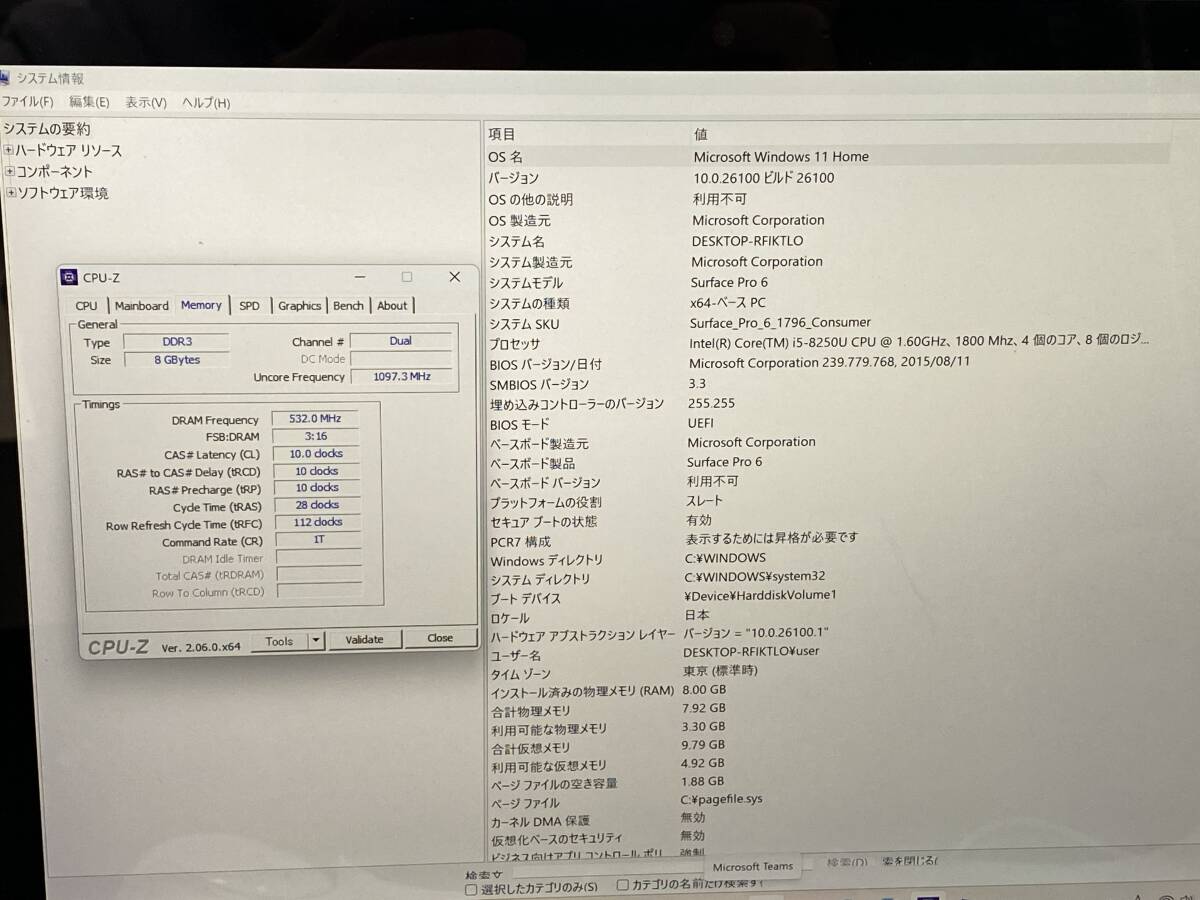Click the Command Rate value 1T
1200x900 pixels.
316,540
